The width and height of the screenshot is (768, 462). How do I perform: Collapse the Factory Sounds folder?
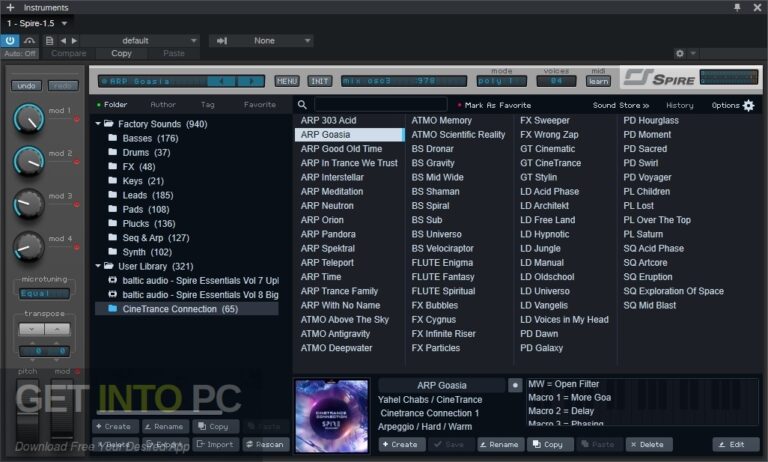[x=98, y=124]
